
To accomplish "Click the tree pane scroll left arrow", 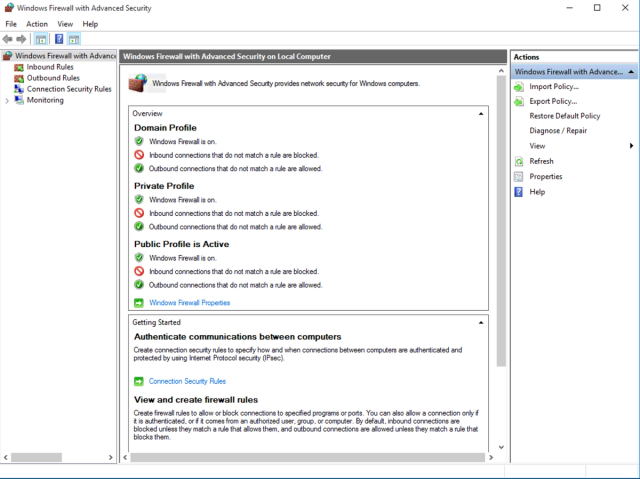I will coord(6,457).
